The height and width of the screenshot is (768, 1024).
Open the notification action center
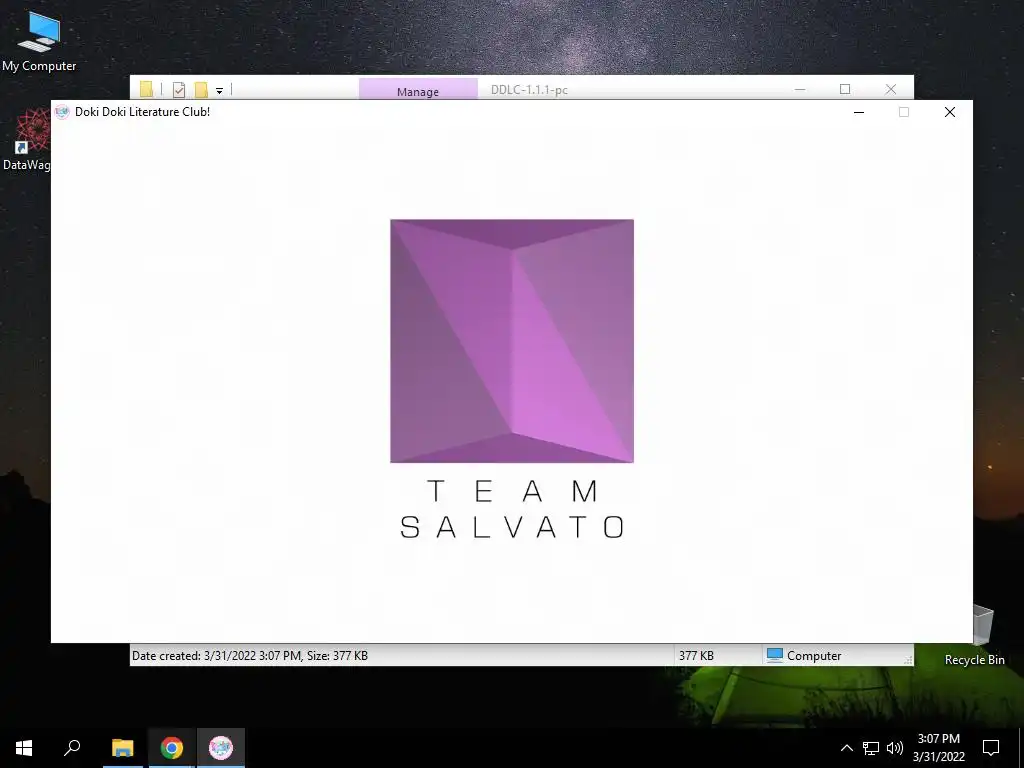click(991, 748)
